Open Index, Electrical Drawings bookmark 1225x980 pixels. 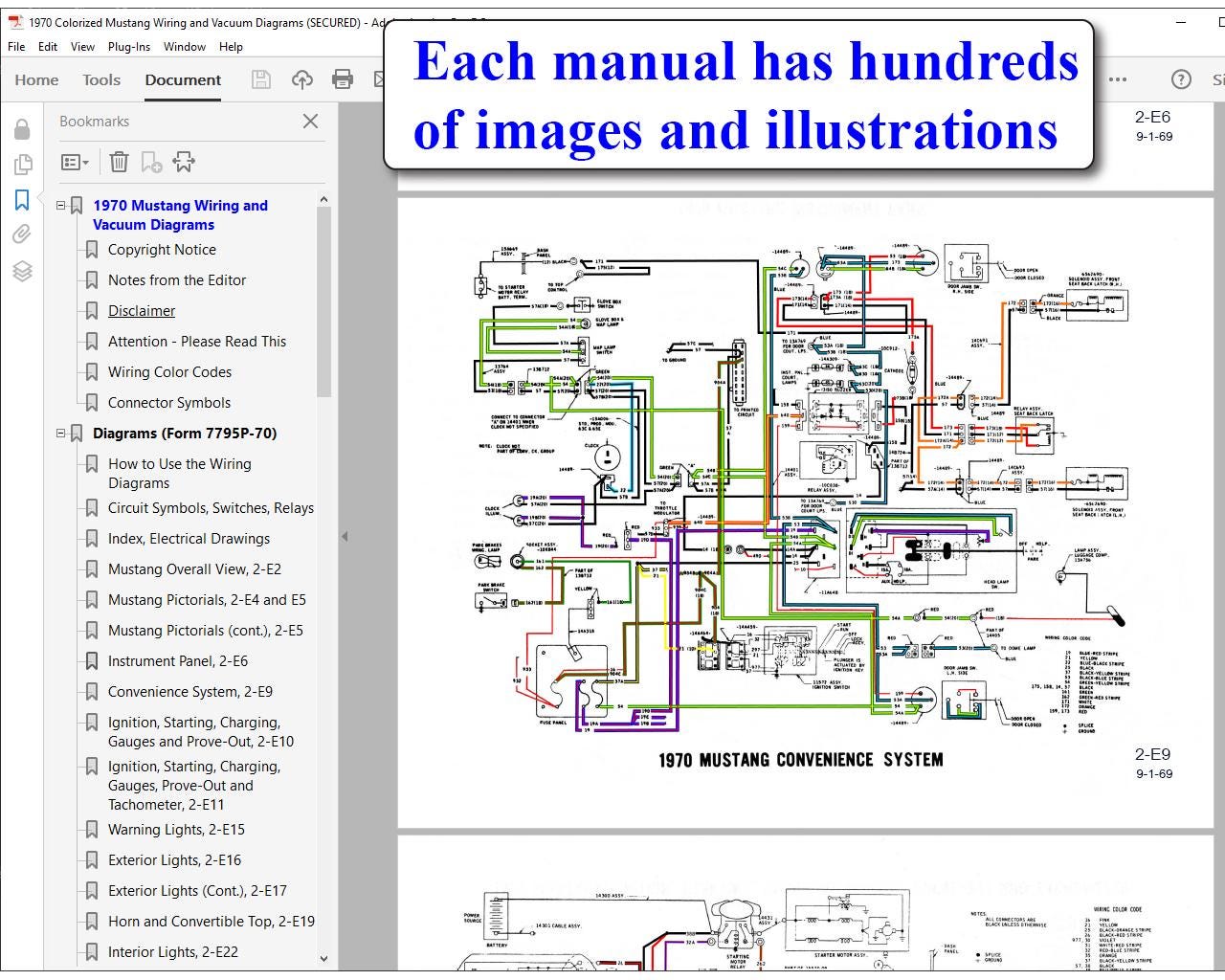[189, 539]
